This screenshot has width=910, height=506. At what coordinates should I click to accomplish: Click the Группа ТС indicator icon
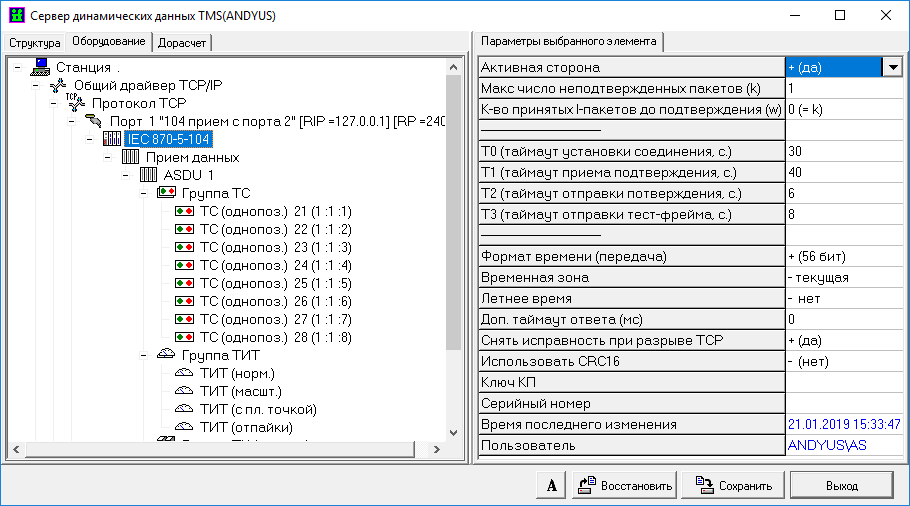pyautogui.click(x=166, y=193)
